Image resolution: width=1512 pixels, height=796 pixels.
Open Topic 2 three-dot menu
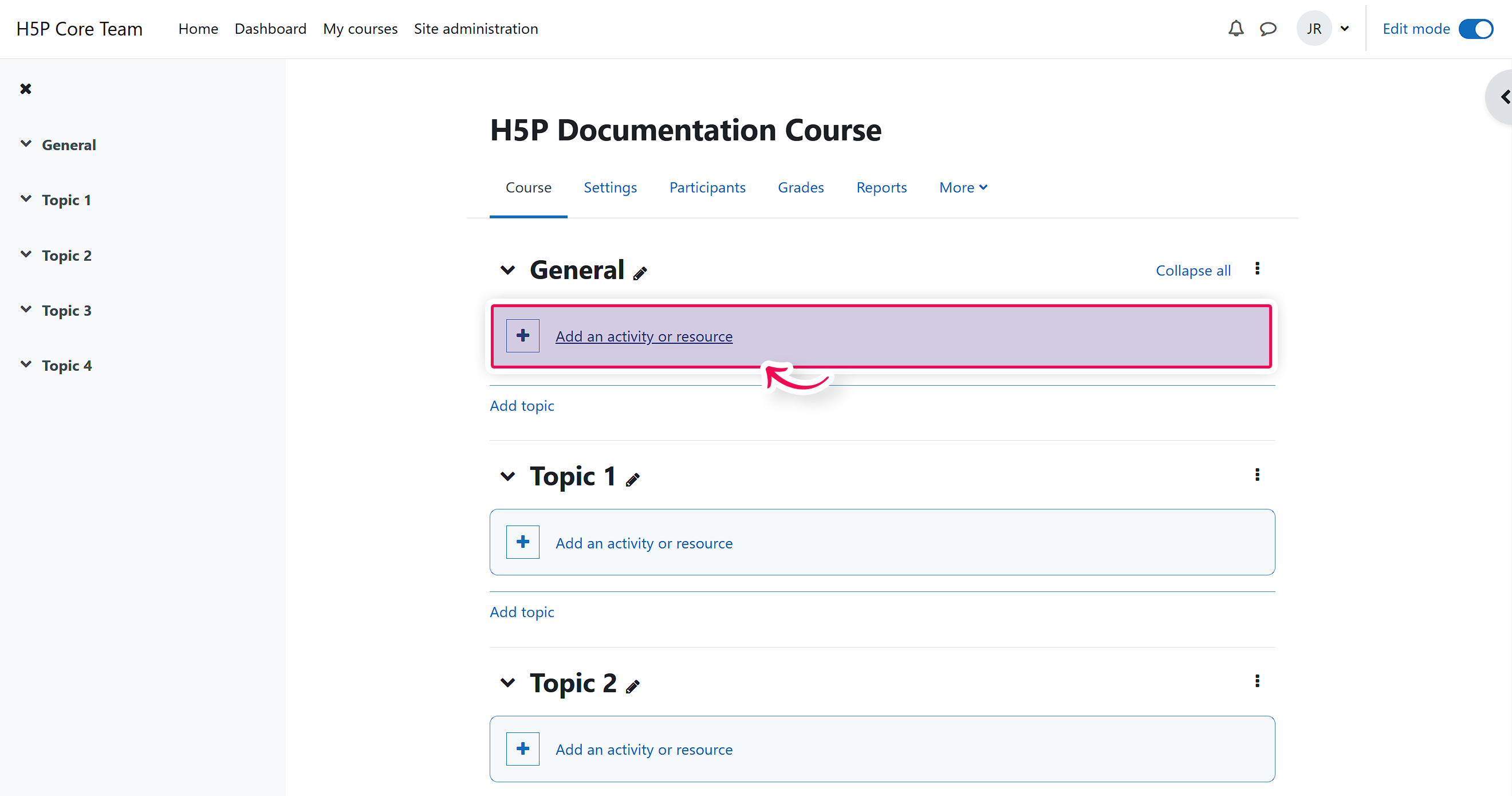[x=1257, y=680]
